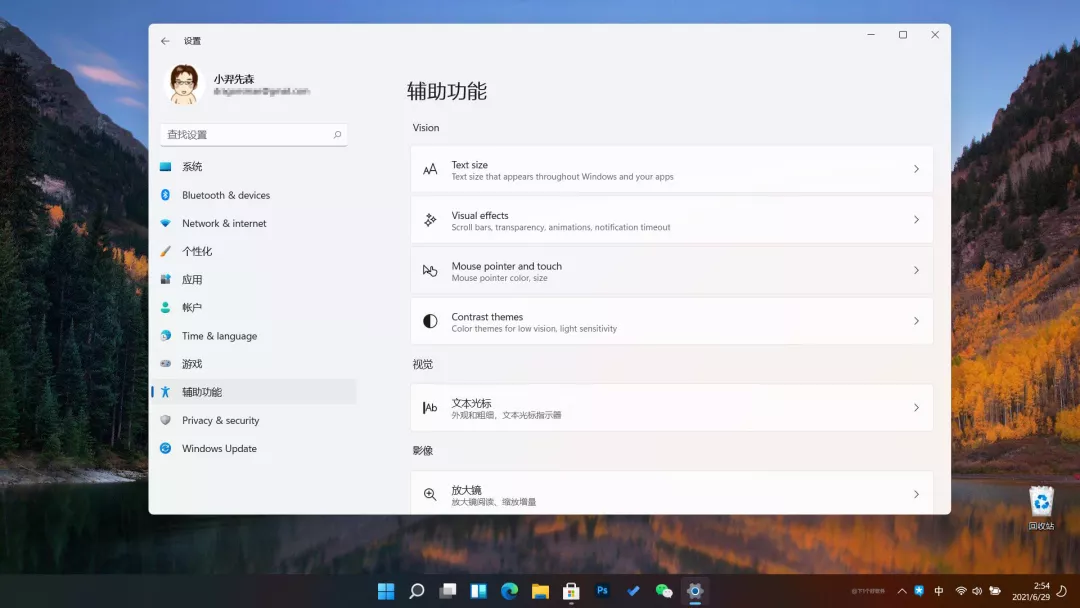Click the 小羿先森 user account profile
1080x608 pixels.
[238, 84]
